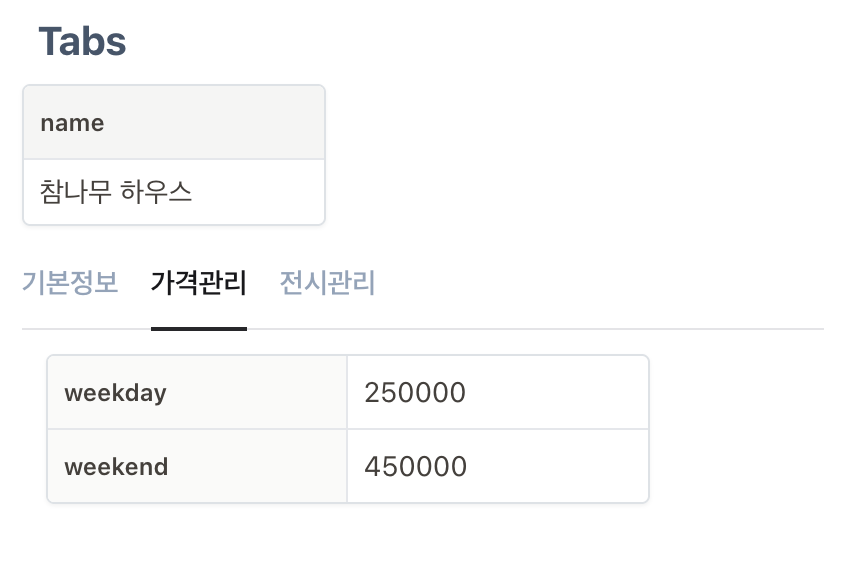Select the active 가격관리 tab

tap(199, 283)
